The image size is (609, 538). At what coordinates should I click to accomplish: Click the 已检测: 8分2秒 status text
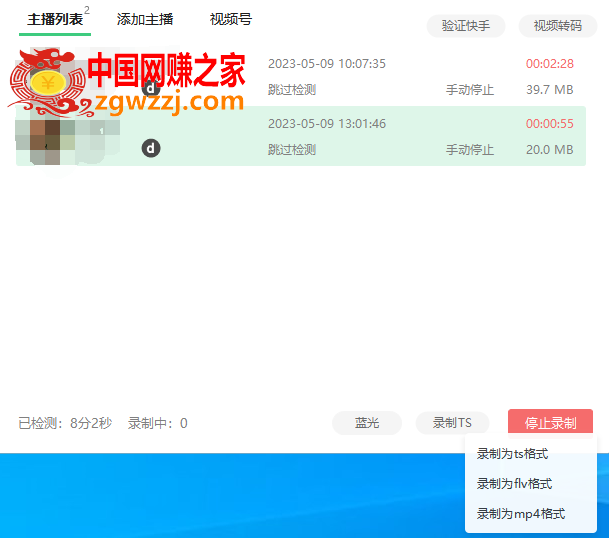[x=65, y=423]
